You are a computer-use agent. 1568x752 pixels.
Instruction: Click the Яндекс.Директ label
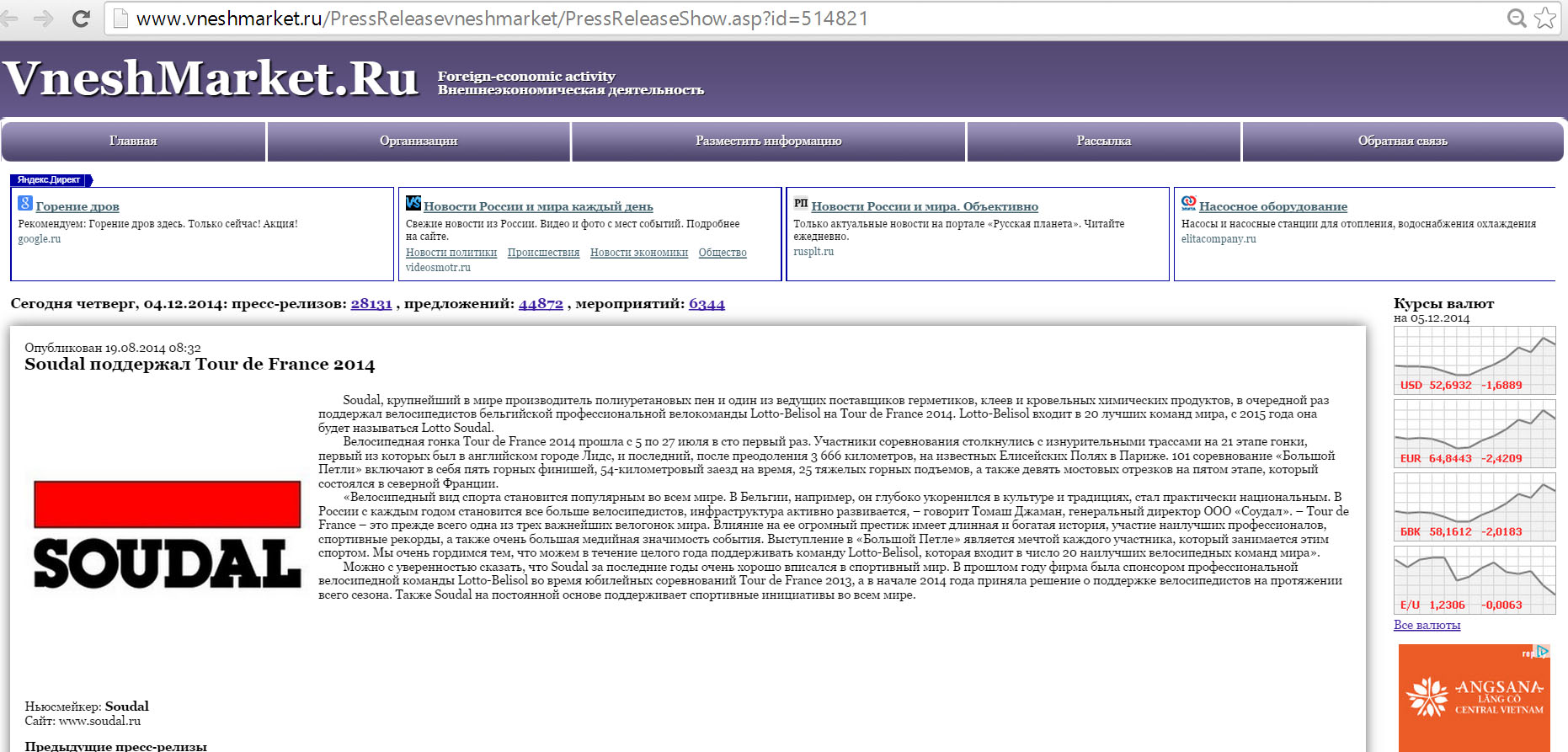[49, 180]
